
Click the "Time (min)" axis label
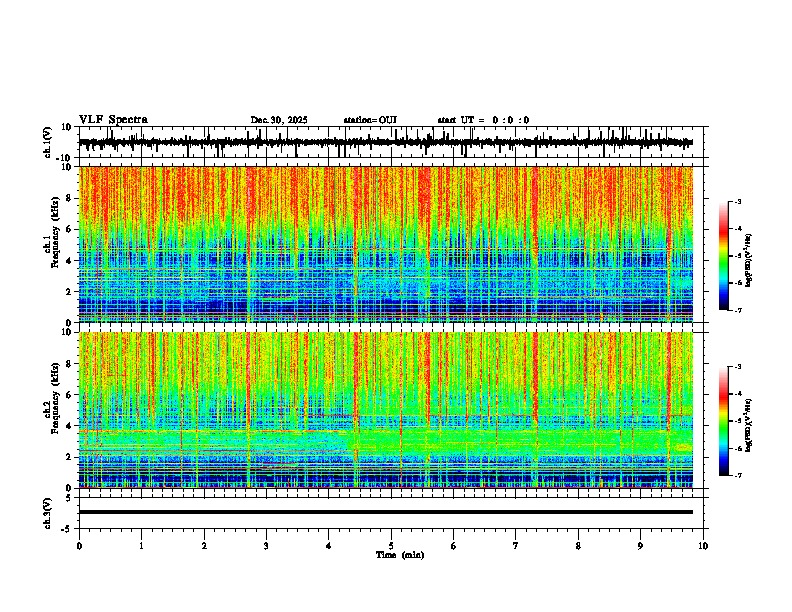click(x=400, y=555)
